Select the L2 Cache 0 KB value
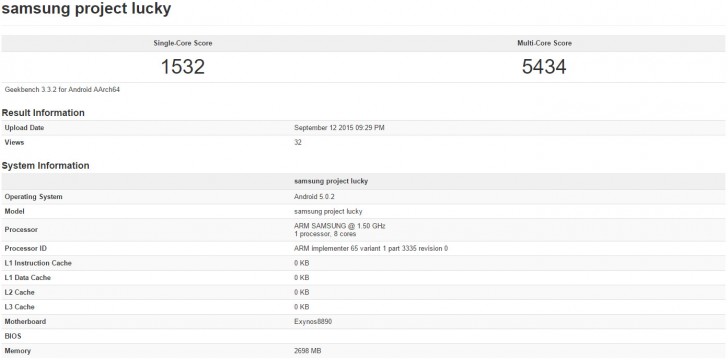The width and height of the screenshot is (728, 360). 302,293
